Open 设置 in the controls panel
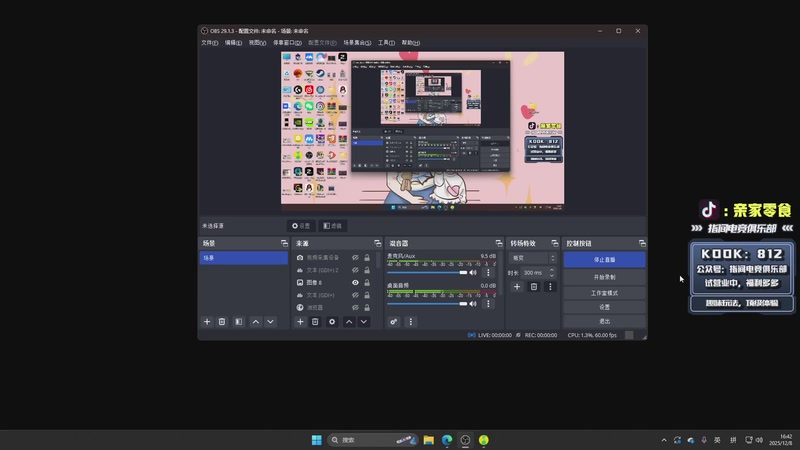 tap(605, 307)
